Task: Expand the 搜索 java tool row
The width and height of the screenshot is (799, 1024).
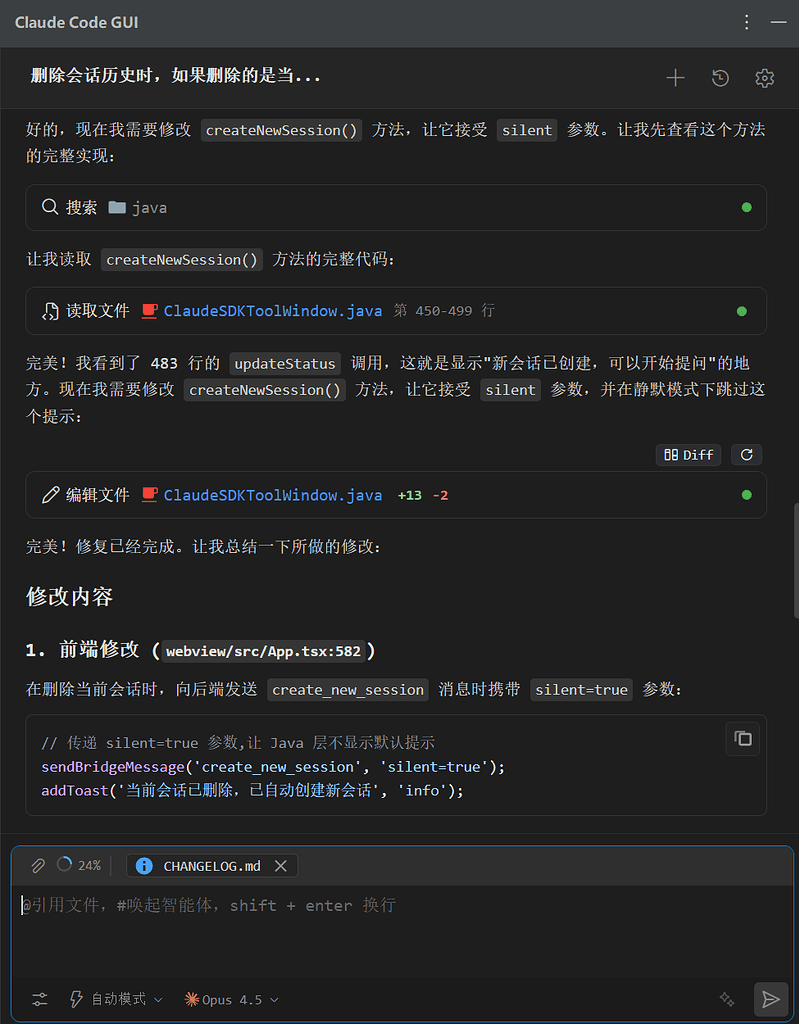Action: pos(396,208)
